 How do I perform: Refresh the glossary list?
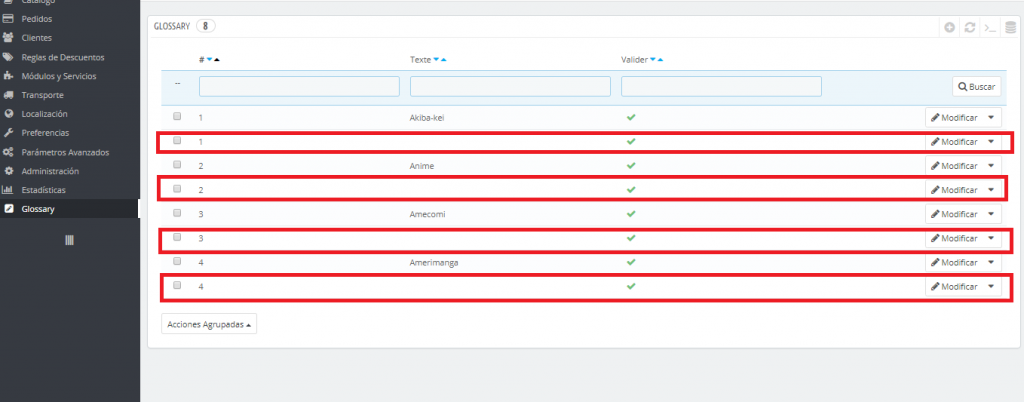pos(969,27)
